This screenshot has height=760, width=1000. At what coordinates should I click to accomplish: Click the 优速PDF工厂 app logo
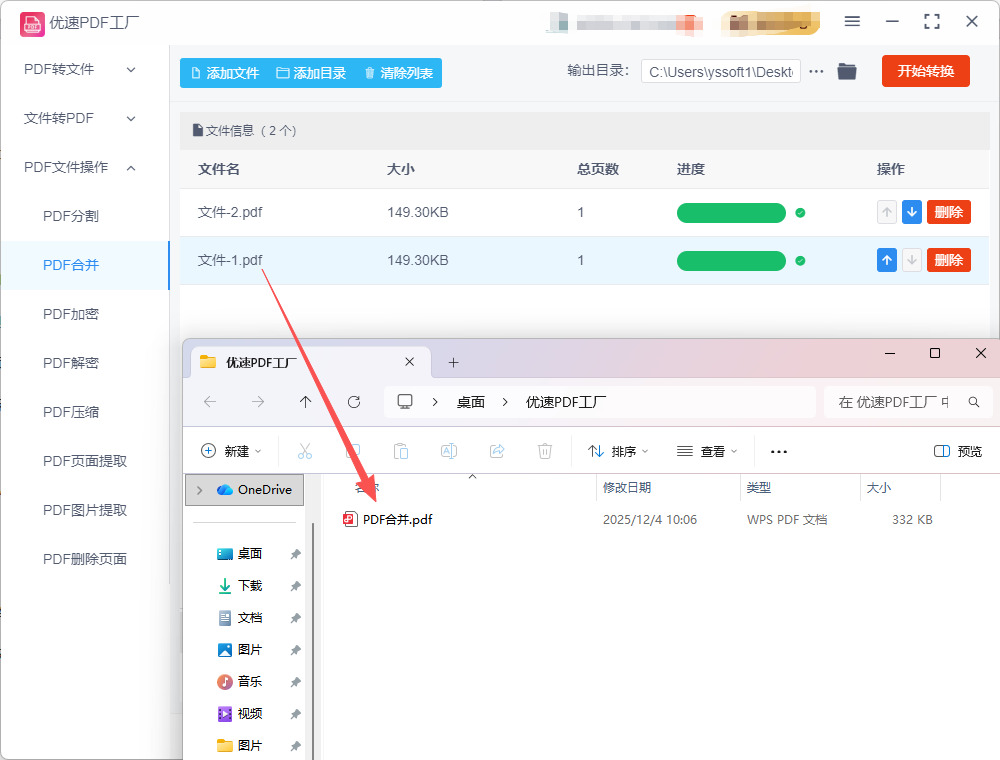32,24
